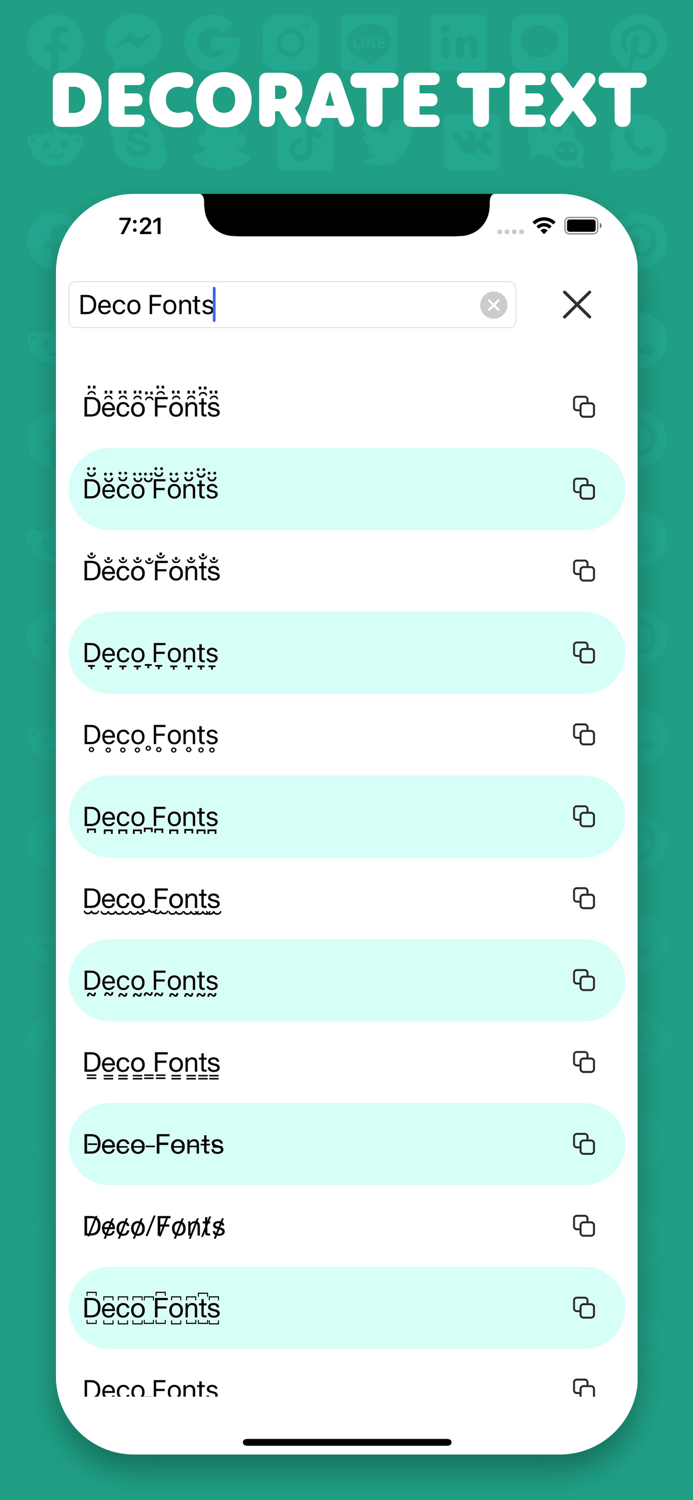Select the boxed Deco Fonts preview
Viewport: 693px width, 1500px height.
(x=151, y=1307)
